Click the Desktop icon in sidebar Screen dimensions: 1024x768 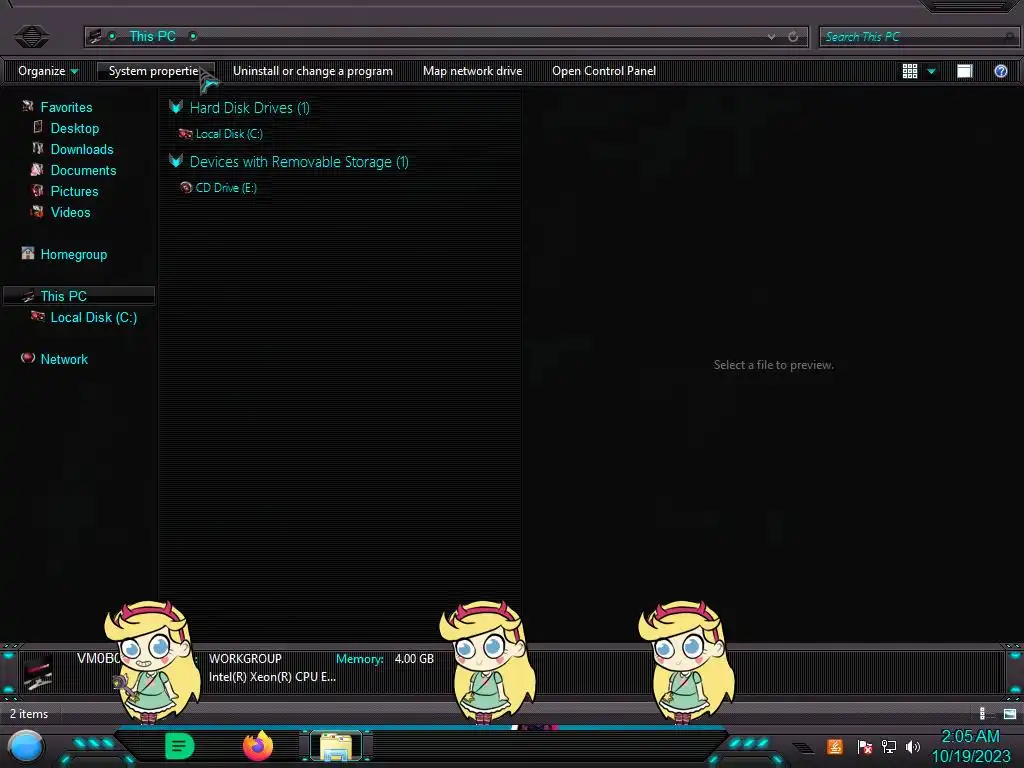coord(38,127)
